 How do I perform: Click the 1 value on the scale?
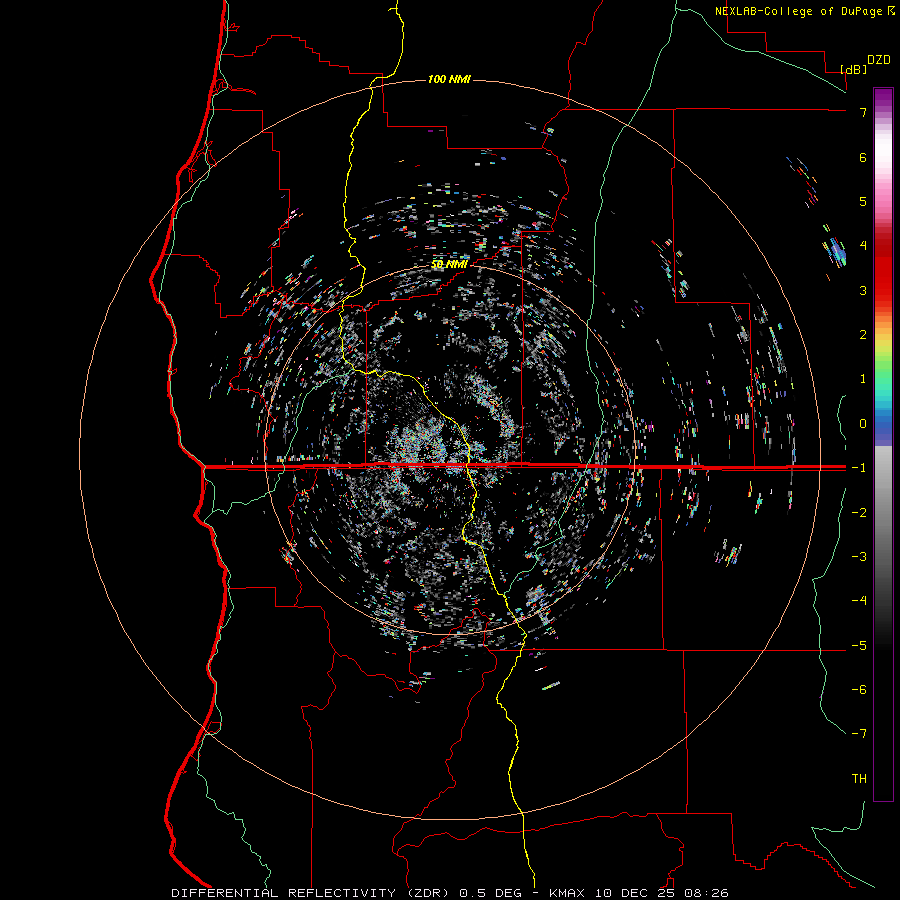pos(863,378)
